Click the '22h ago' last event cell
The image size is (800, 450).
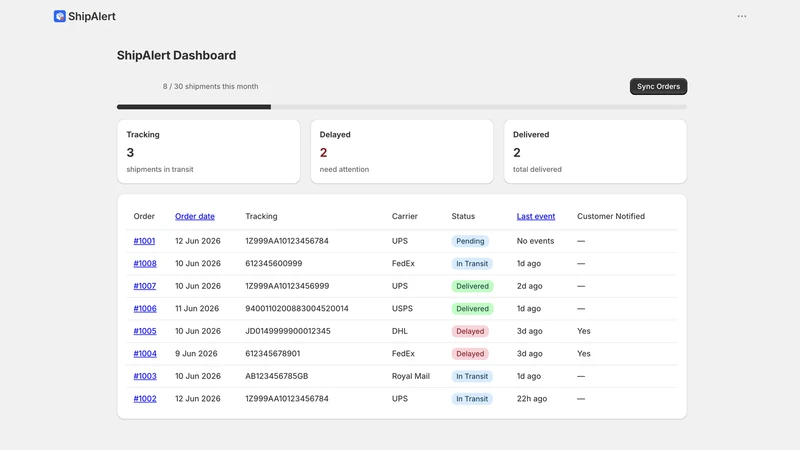(x=532, y=398)
